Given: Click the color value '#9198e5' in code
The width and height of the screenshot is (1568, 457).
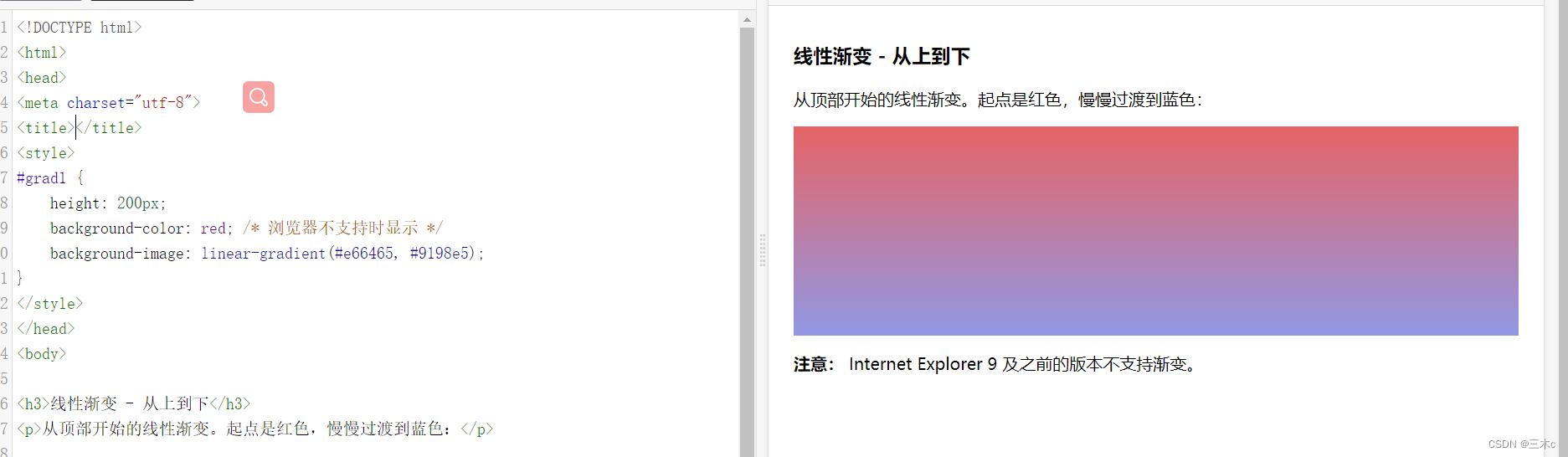Looking at the screenshot, I should [x=440, y=254].
